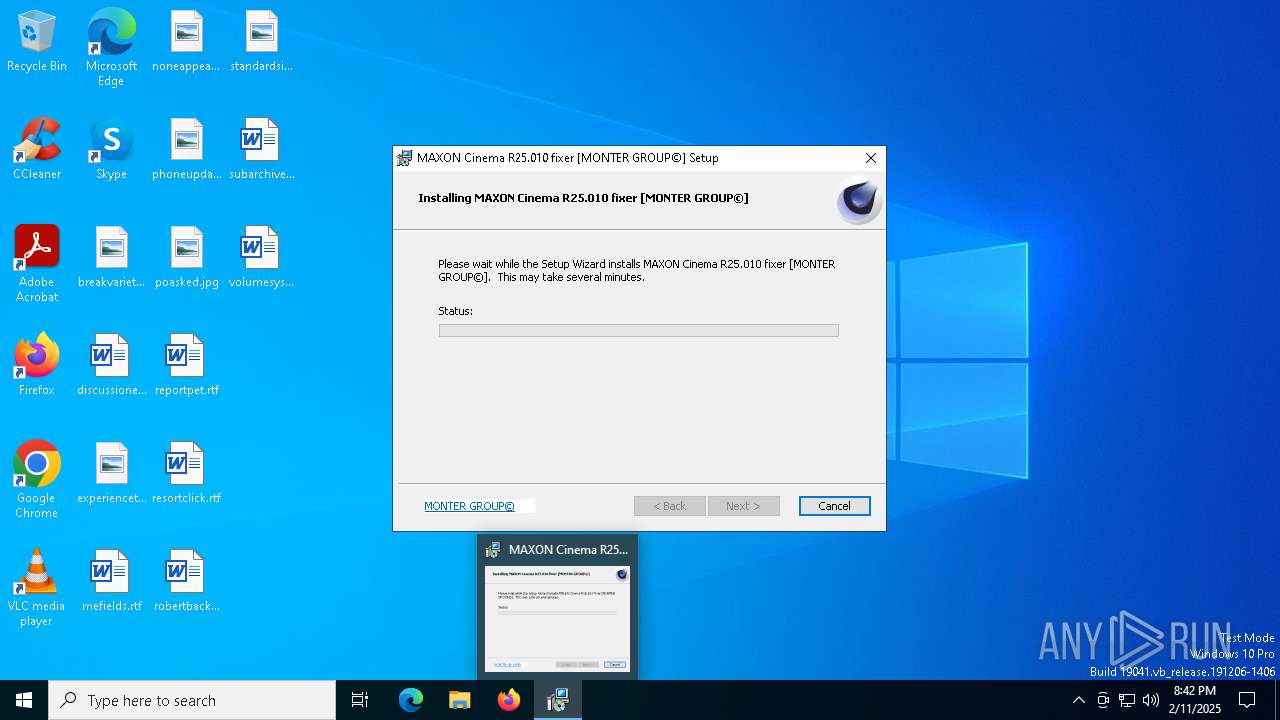1280x720 pixels.
Task: Open Task View on the taskbar
Action: [x=360, y=700]
